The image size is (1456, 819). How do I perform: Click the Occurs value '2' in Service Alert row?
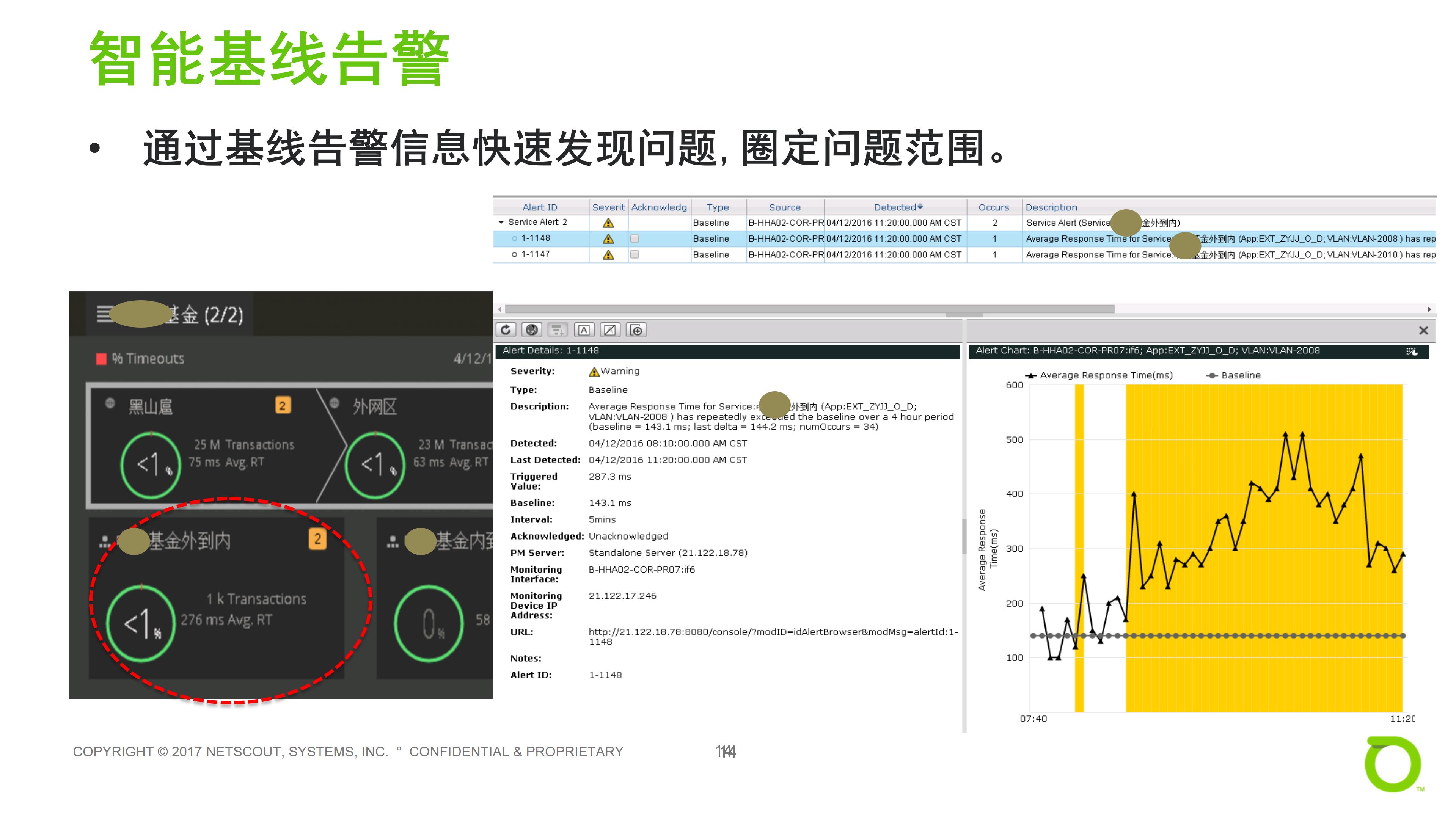[995, 223]
